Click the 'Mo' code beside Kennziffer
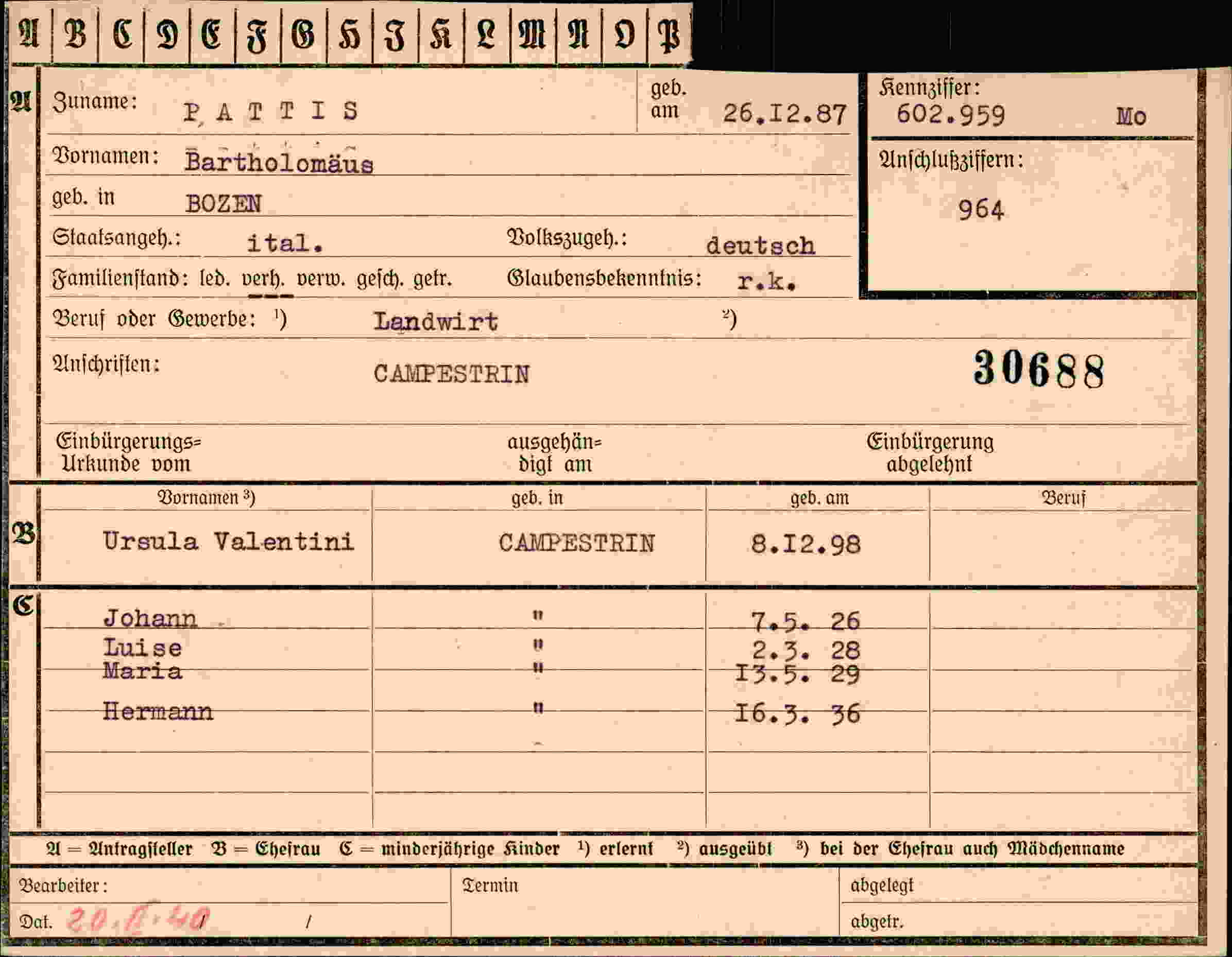Viewport: 1232px width, 957px height. (x=1131, y=117)
